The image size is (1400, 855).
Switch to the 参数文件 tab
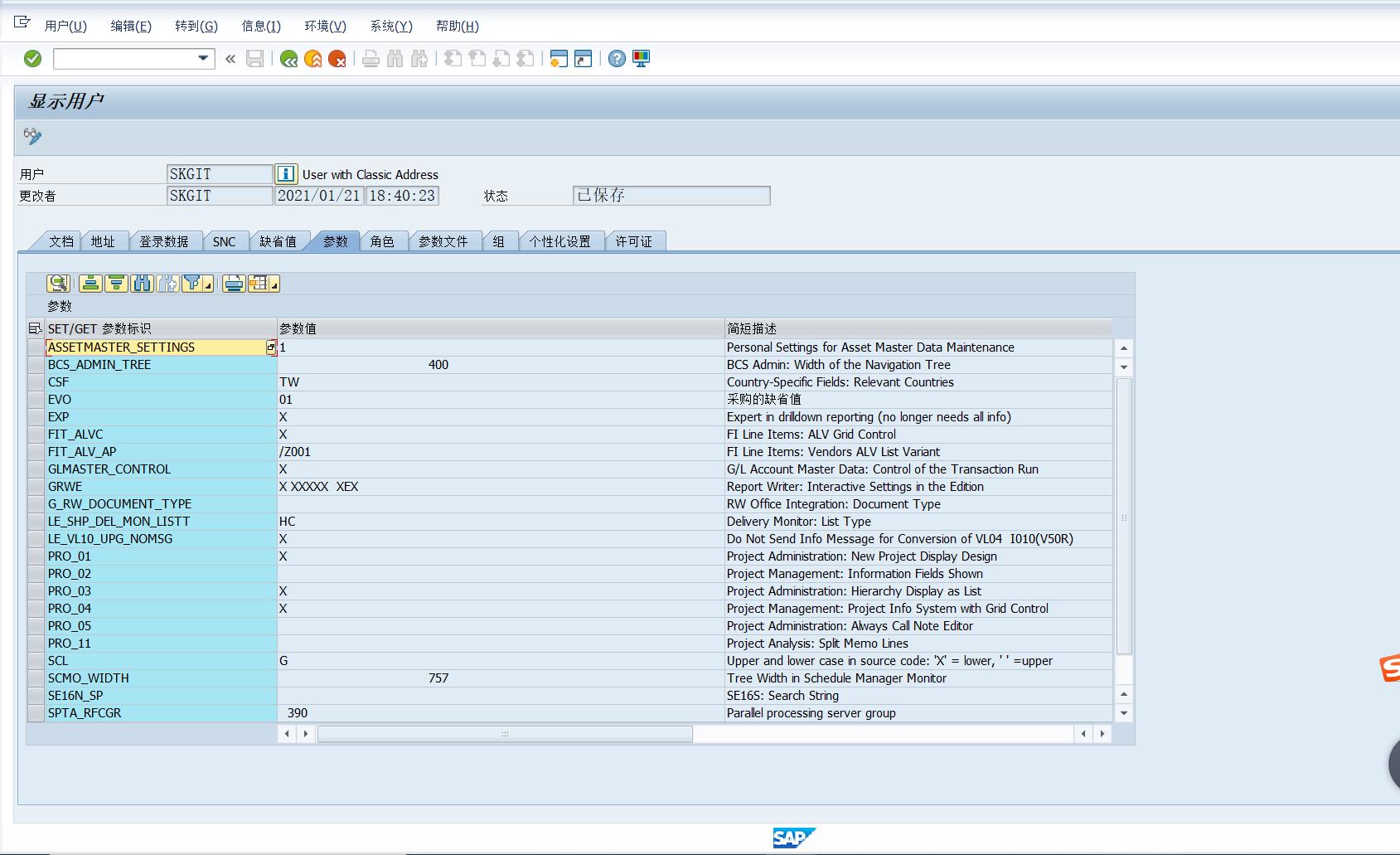443,241
